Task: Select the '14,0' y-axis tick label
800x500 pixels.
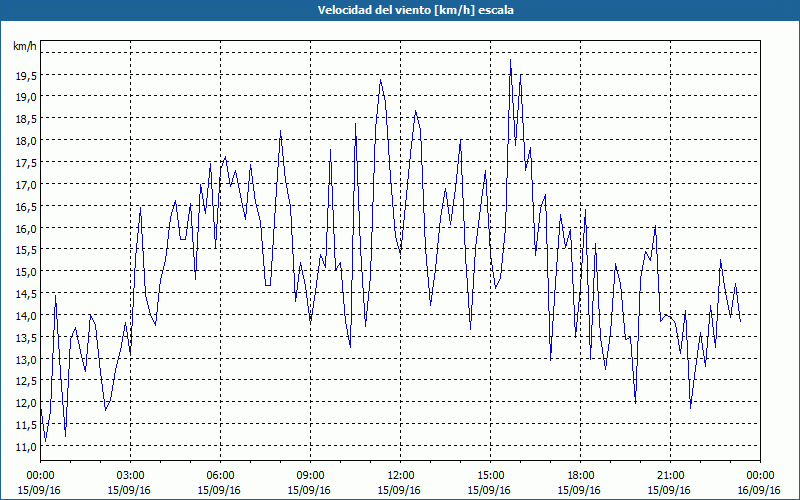Action: point(26,316)
